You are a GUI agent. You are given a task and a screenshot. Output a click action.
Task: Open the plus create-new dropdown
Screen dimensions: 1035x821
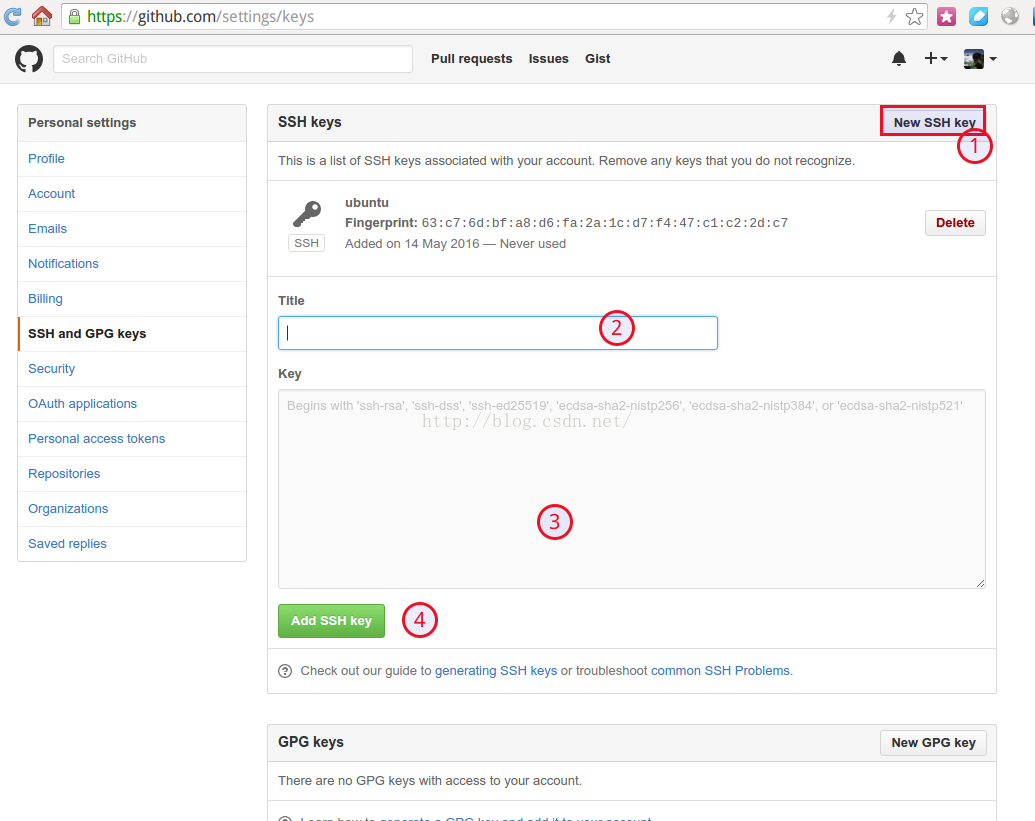(935, 59)
